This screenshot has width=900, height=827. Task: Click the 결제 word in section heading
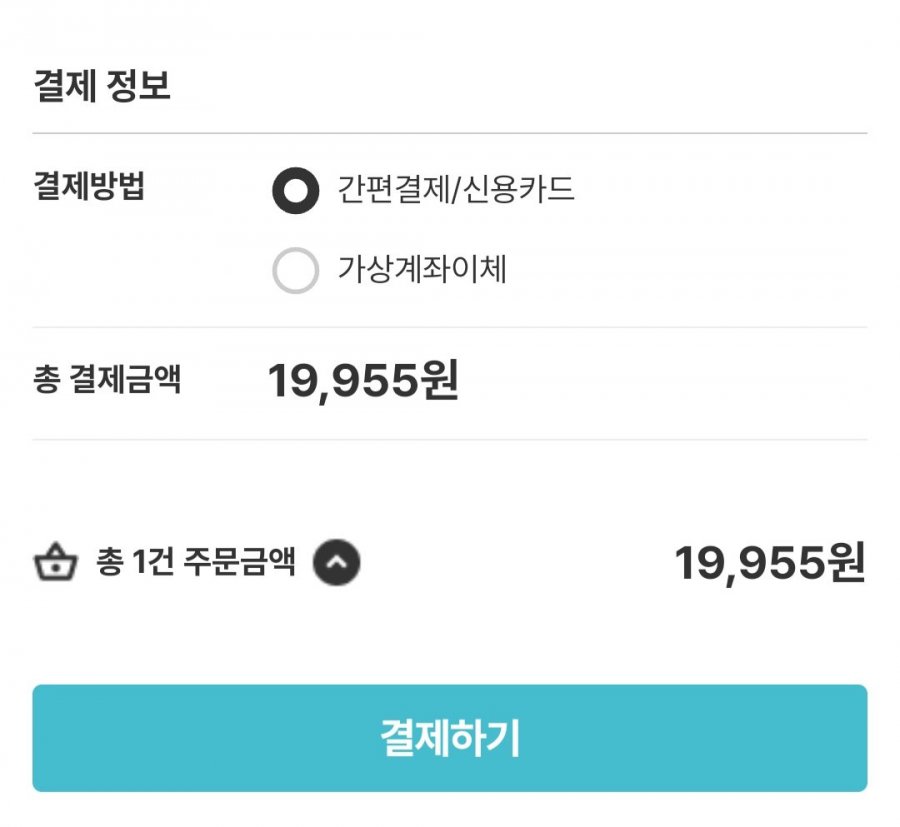(x=65, y=86)
